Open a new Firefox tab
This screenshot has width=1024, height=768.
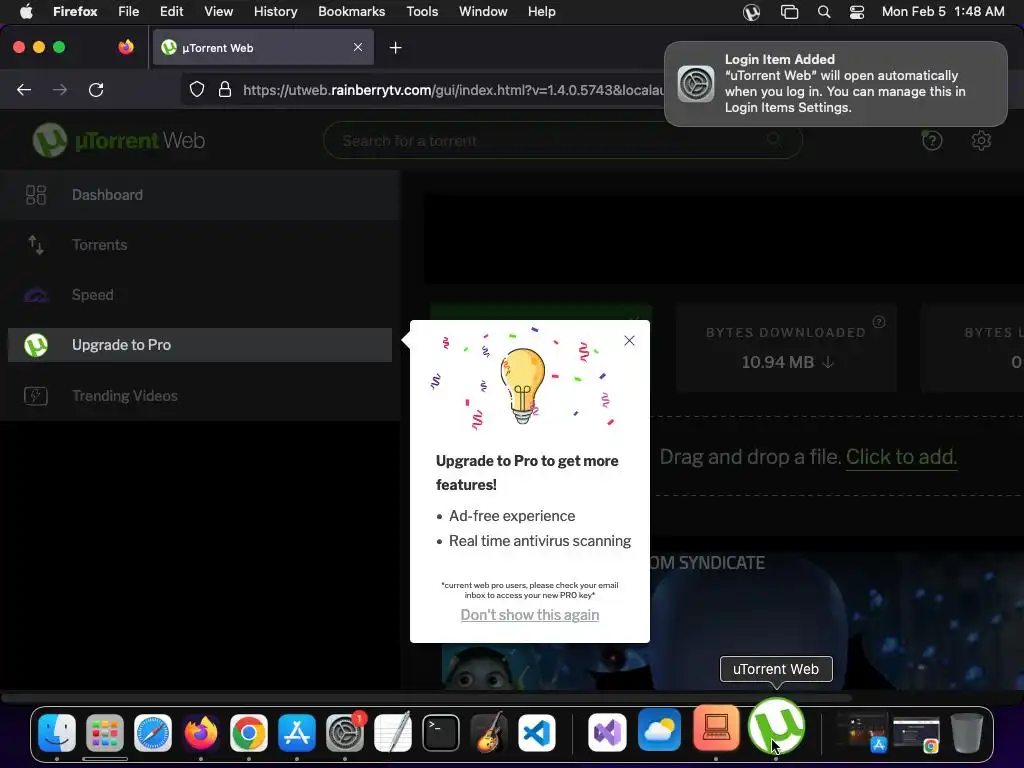click(x=395, y=48)
